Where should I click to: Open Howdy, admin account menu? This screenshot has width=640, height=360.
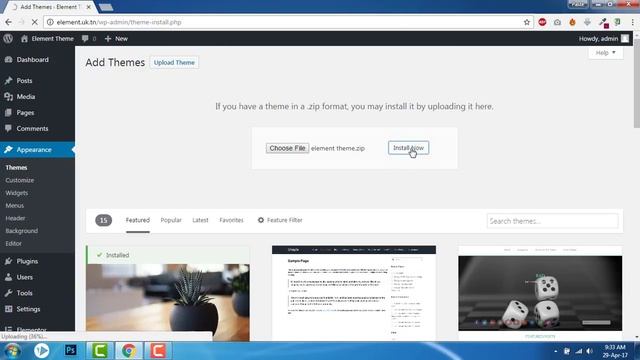tap(603, 38)
